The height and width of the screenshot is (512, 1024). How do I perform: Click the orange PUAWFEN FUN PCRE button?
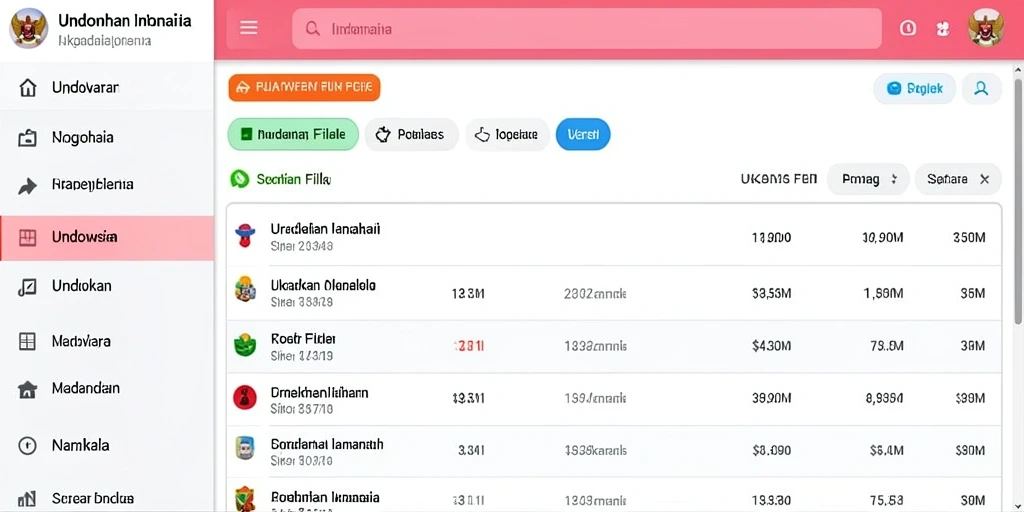tap(304, 88)
